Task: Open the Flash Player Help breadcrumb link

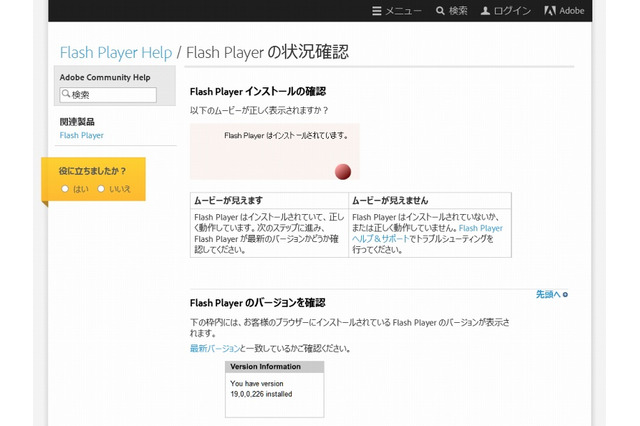Action: [x=116, y=52]
